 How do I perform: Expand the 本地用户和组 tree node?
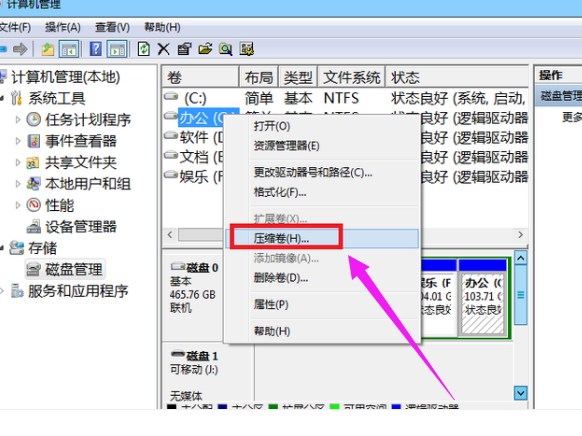click(x=18, y=184)
